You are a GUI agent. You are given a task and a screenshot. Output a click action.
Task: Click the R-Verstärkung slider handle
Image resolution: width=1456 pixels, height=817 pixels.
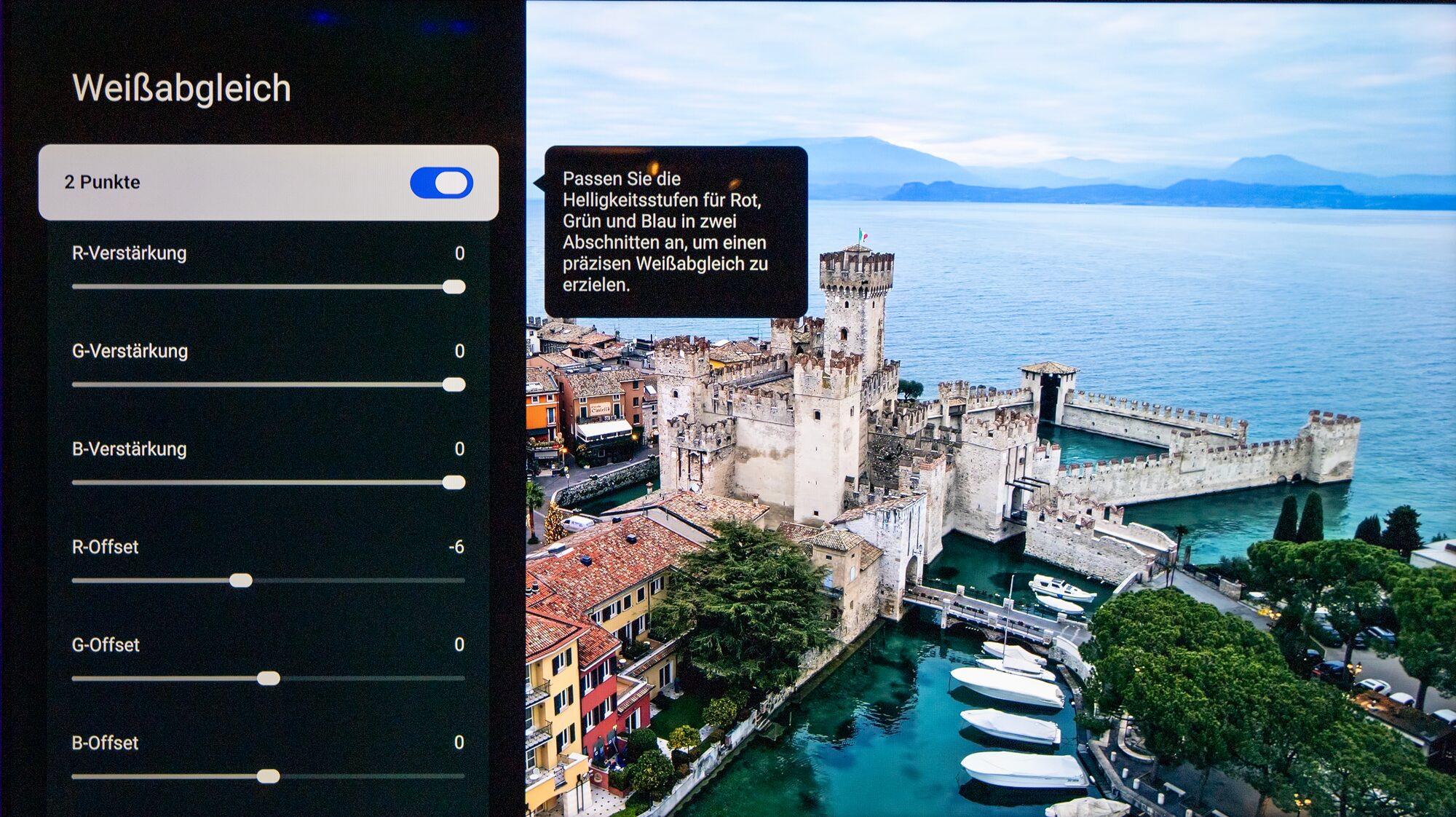point(454,287)
